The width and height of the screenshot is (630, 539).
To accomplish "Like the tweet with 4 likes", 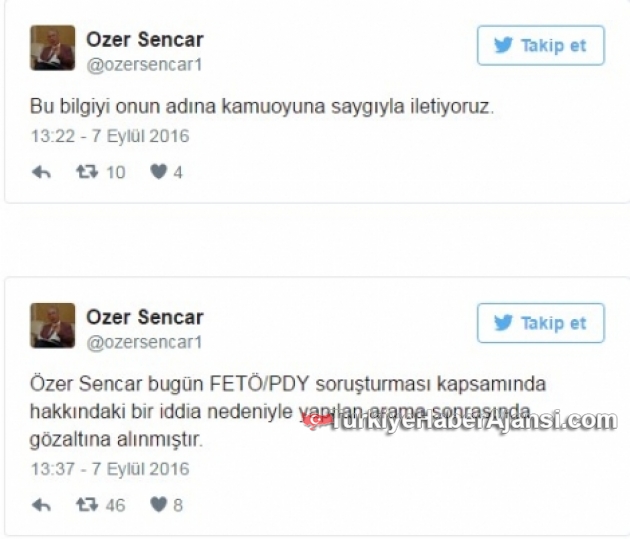I will click(x=158, y=172).
